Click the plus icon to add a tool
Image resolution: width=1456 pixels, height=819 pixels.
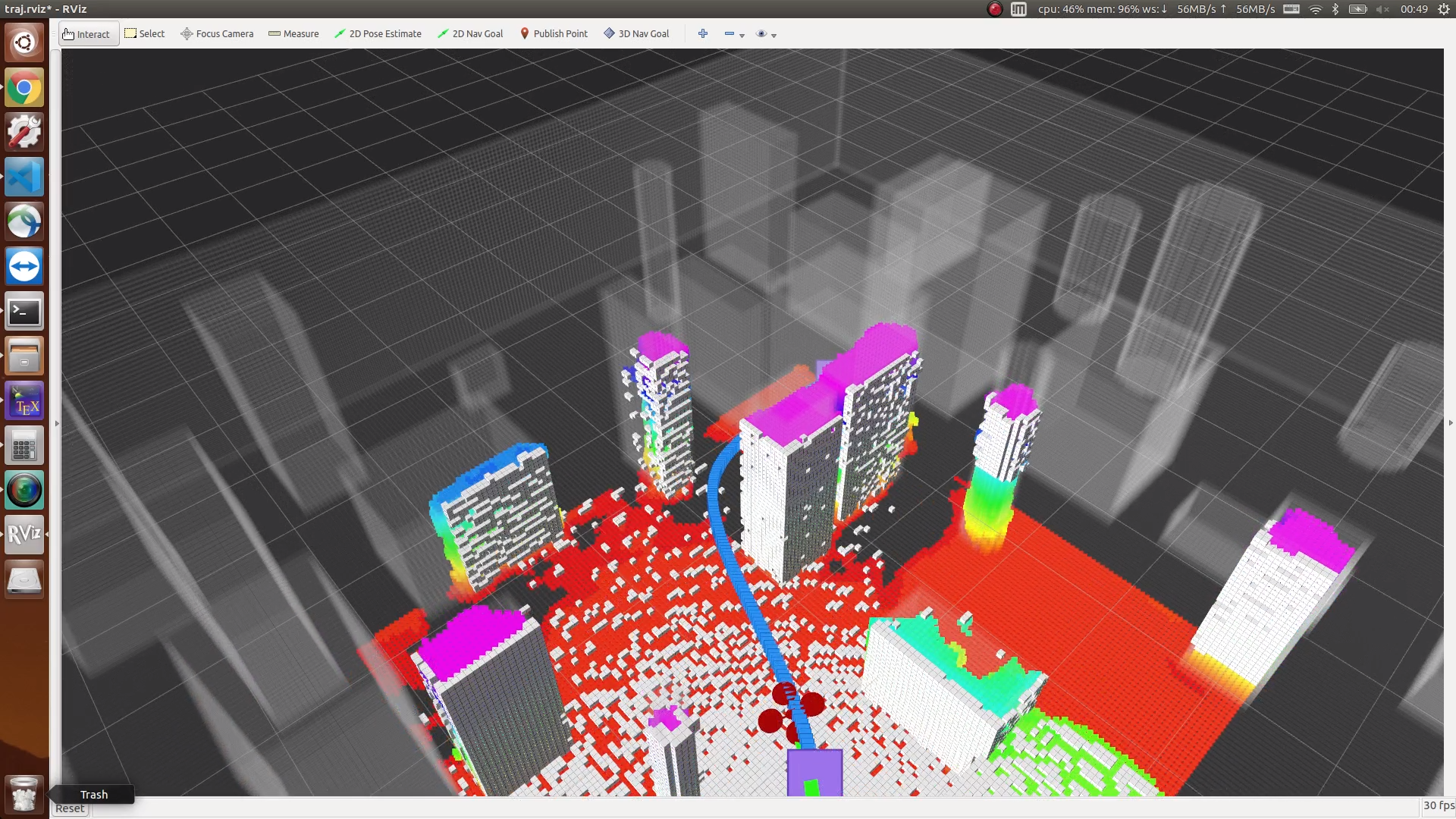703,34
